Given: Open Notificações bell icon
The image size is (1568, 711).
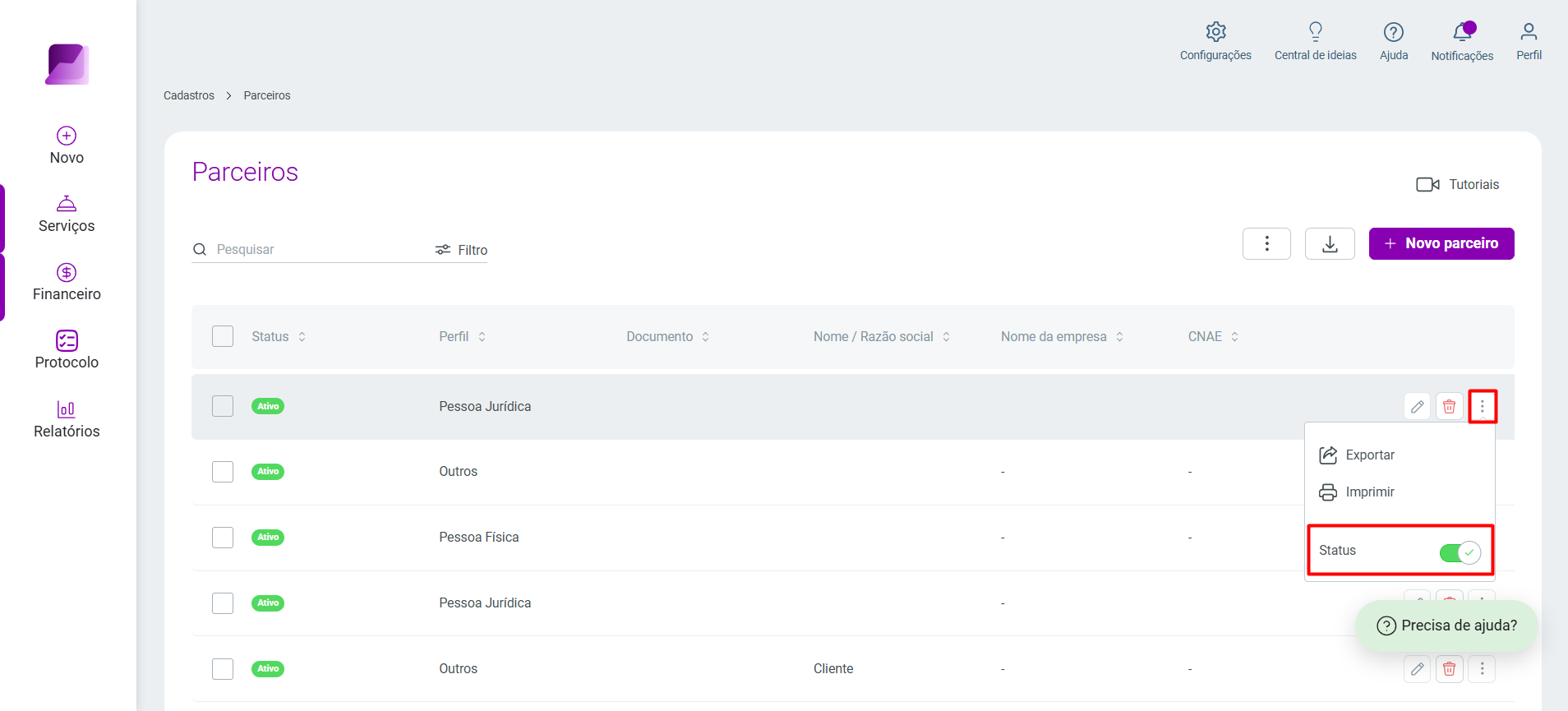Looking at the screenshot, I should [x=1462, y=32].
